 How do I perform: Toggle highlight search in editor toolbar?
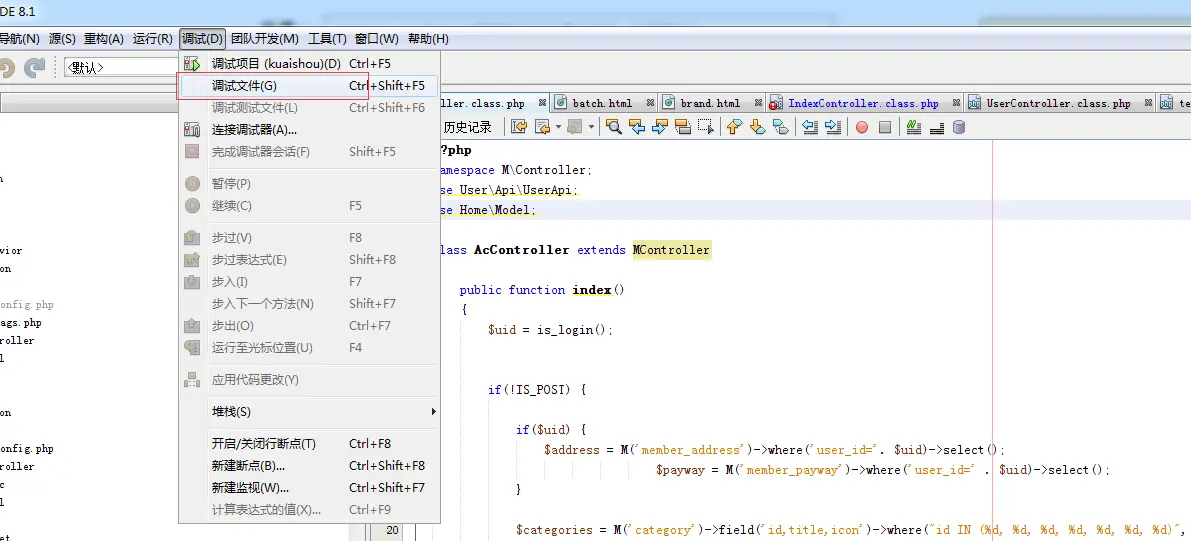(x=683, y=127)
